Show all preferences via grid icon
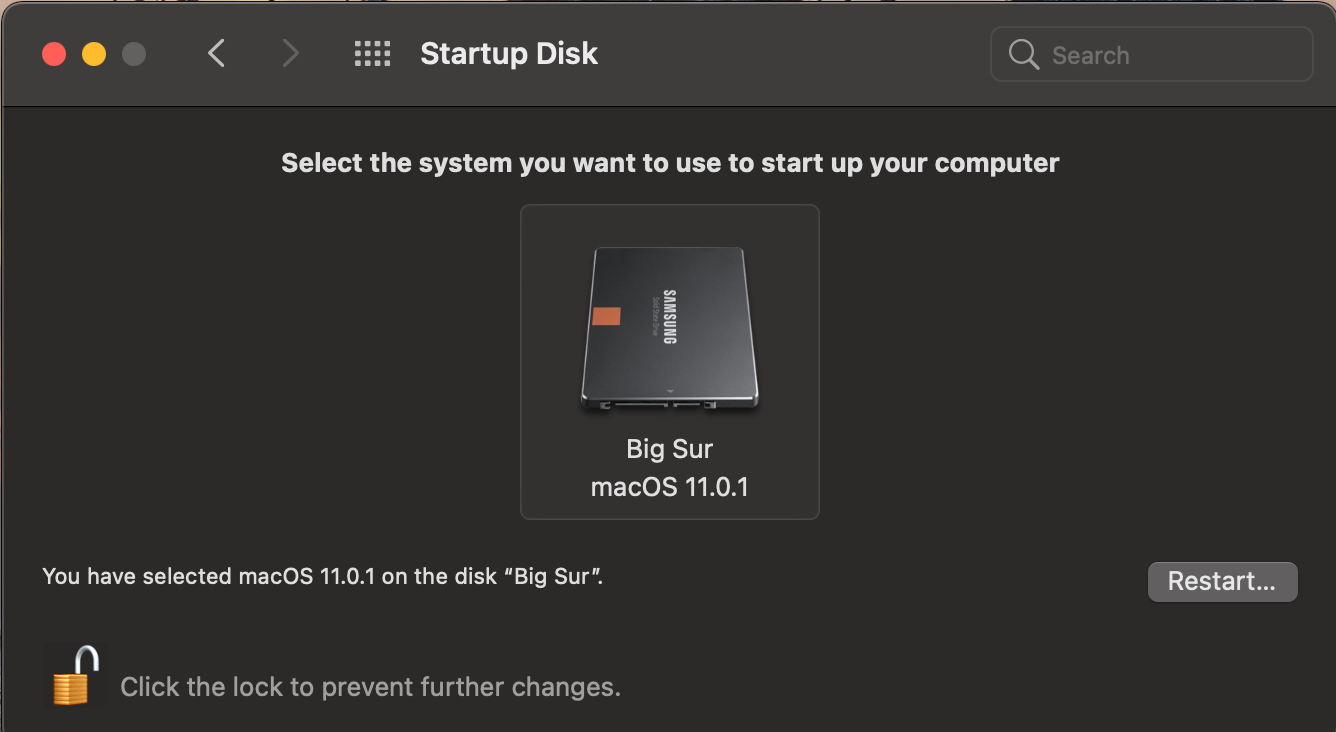 [372, 54]
